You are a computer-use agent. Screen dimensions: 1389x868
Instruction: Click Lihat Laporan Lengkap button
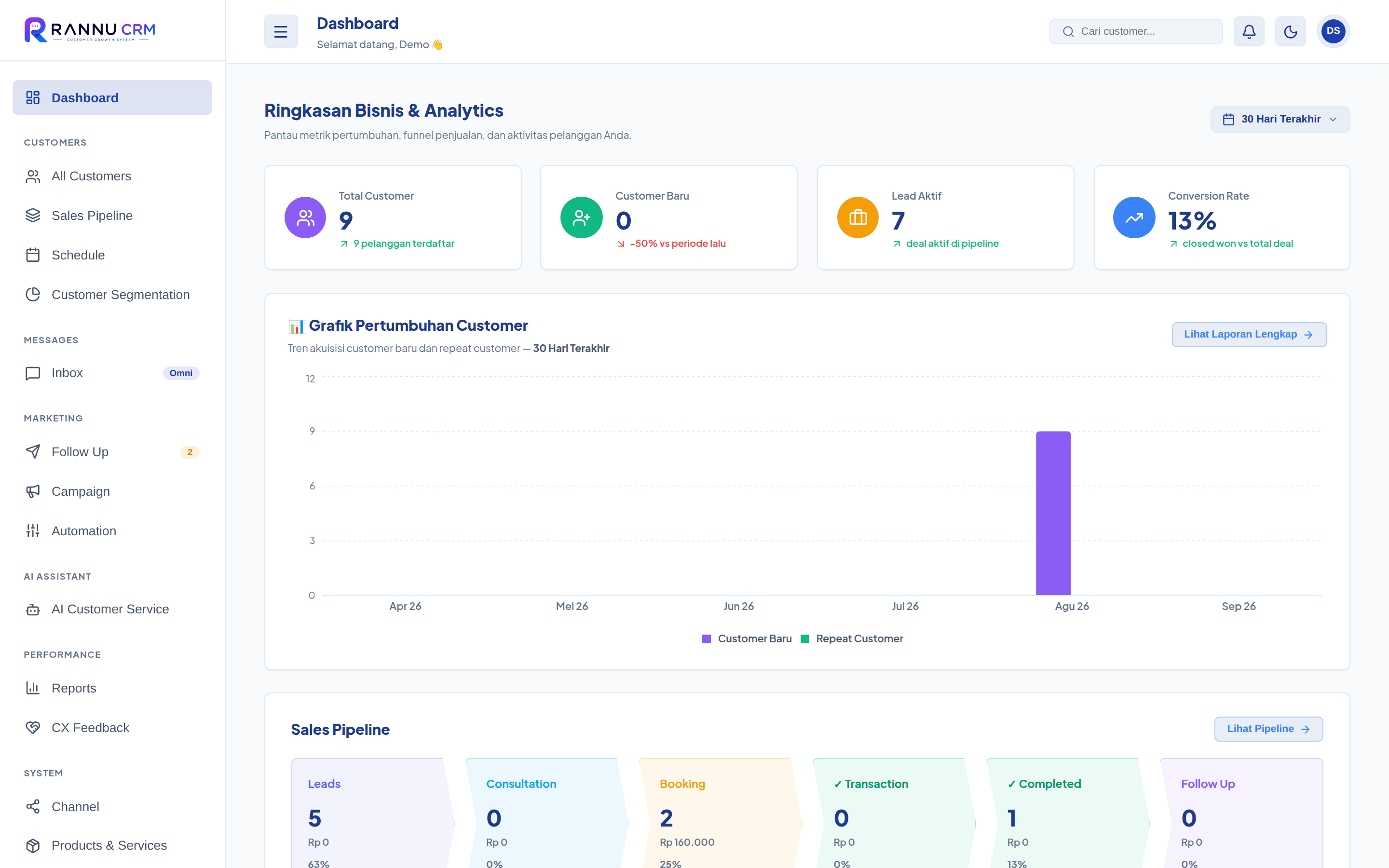point(1249,335)
